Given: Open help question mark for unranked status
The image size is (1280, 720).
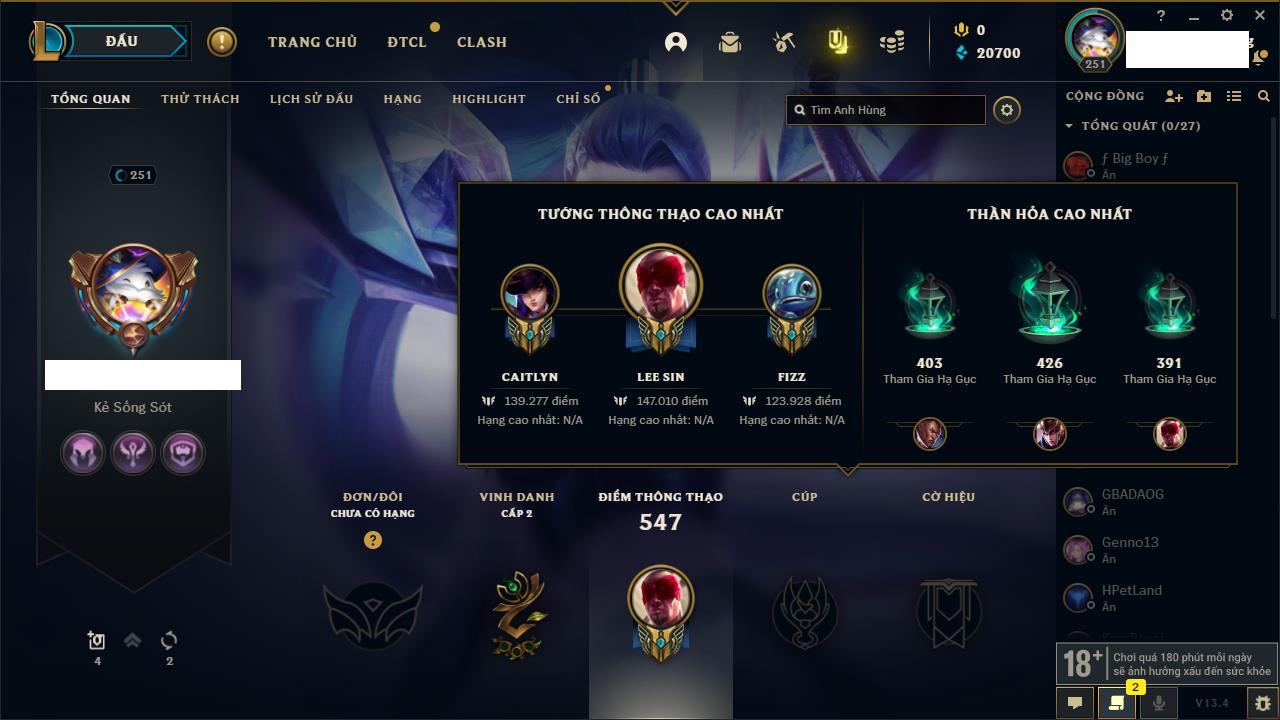Looking at the screenshot, I should tap(373, 540).
